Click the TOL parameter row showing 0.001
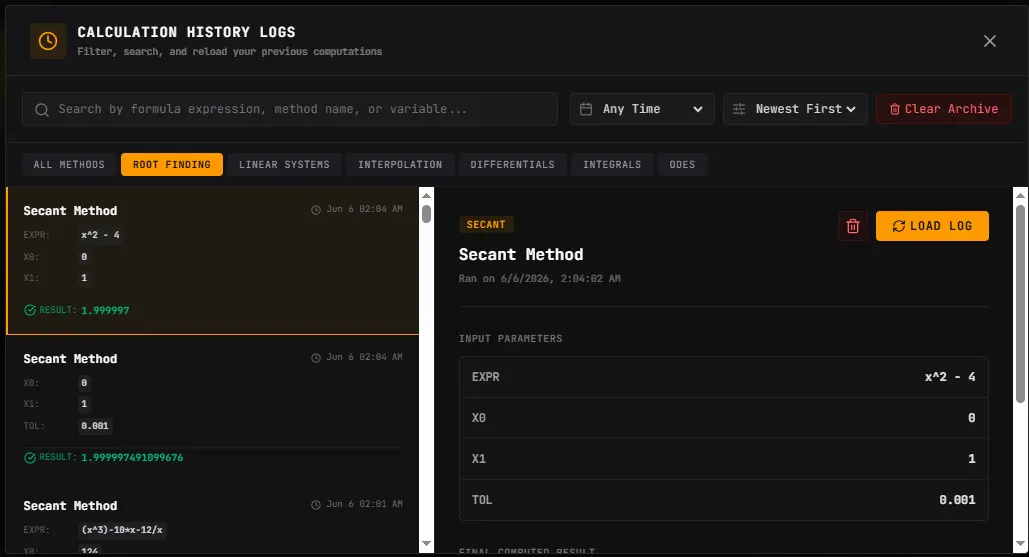 (x=724, y=500)
